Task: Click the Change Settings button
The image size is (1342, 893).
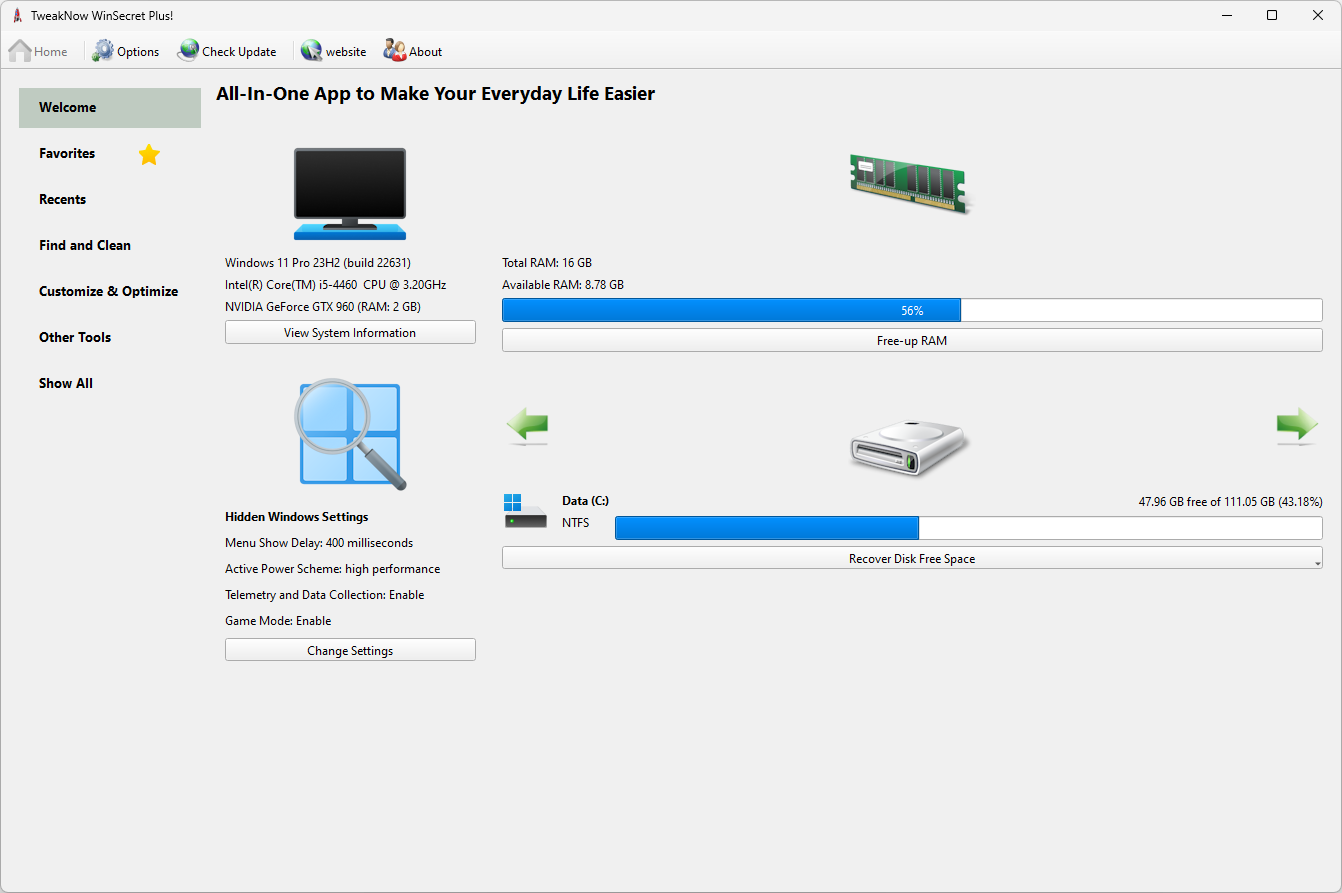Action: pyautogui.click(x=350, y=651)
